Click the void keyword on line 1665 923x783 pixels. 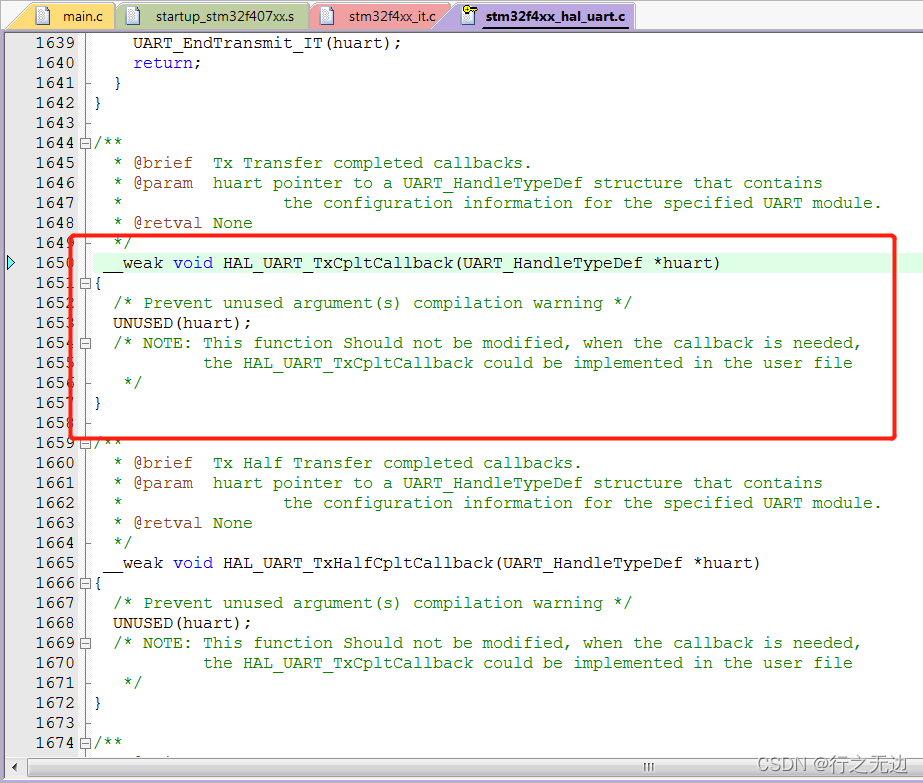[192, 563]
